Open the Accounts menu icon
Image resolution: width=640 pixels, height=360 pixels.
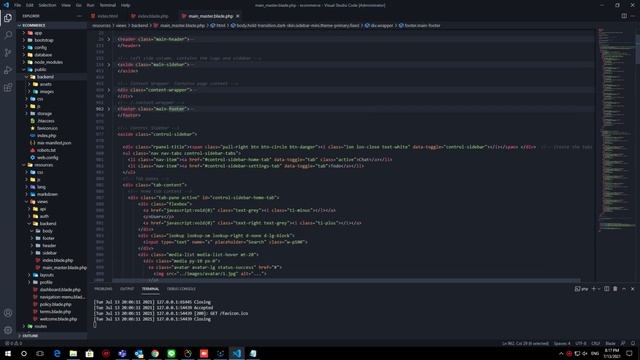8,313
